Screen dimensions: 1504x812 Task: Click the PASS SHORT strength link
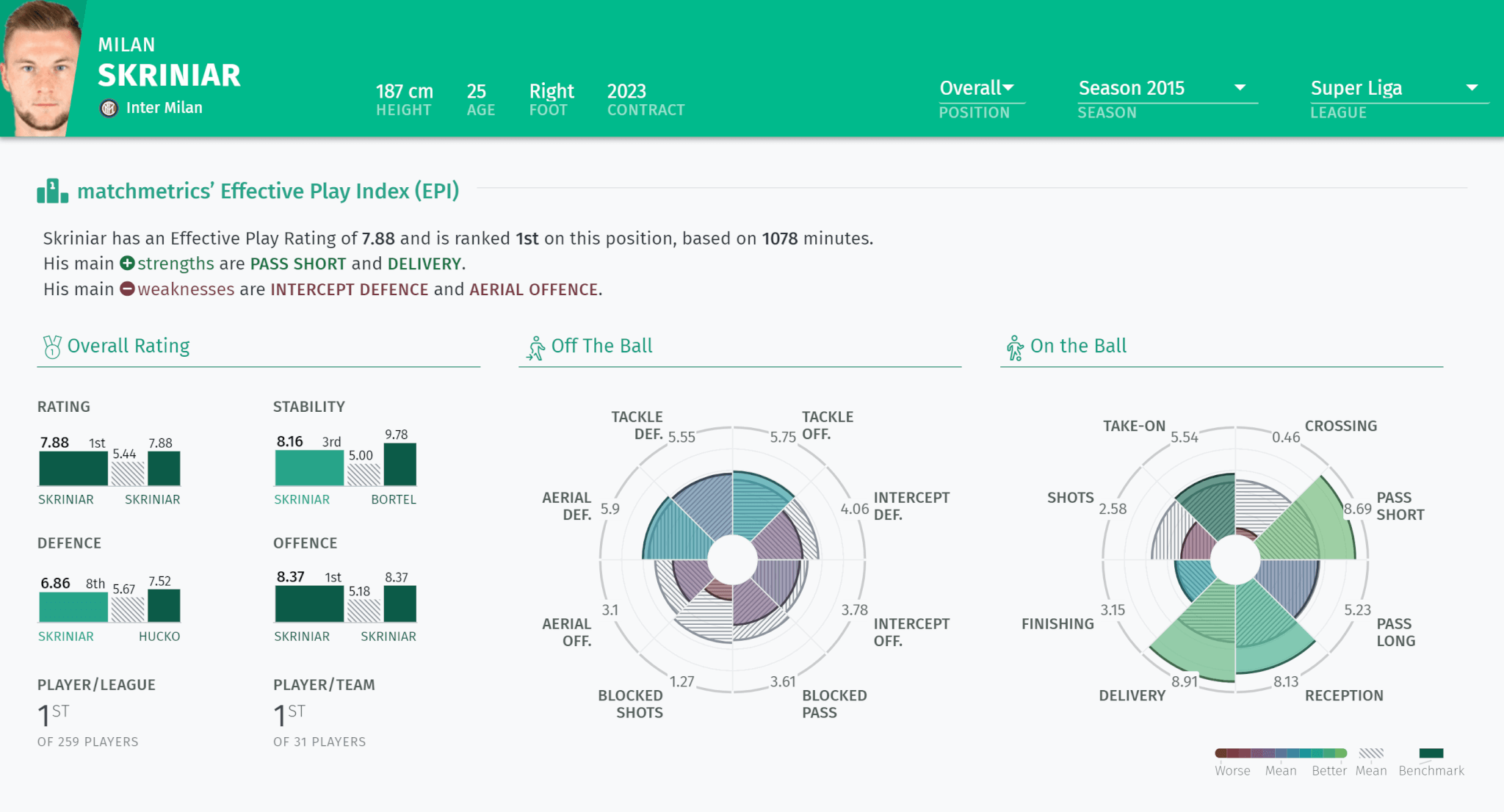coord(298,264)
